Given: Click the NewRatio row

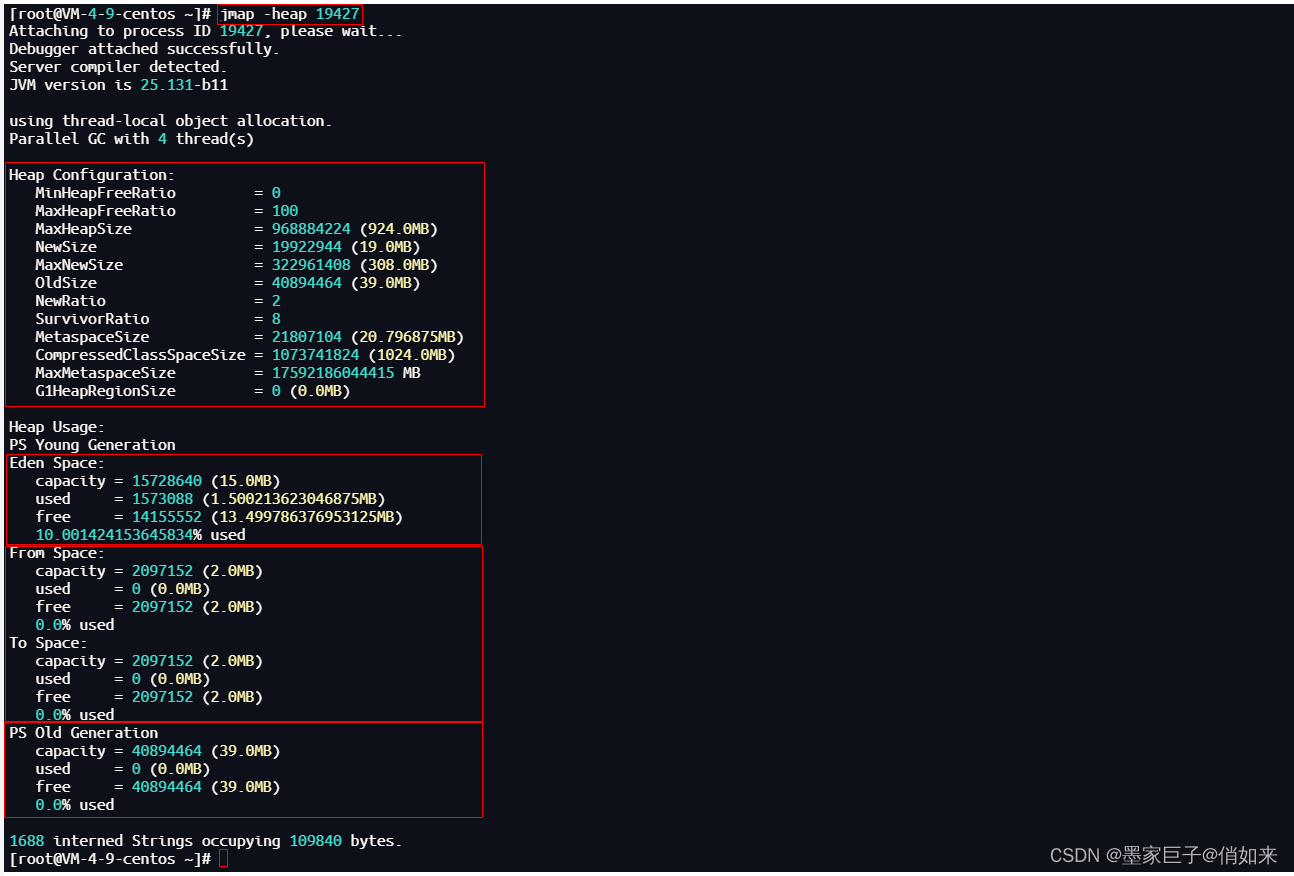Looking at the screenshot, I should pyautogui.click(x=158, y=301).
